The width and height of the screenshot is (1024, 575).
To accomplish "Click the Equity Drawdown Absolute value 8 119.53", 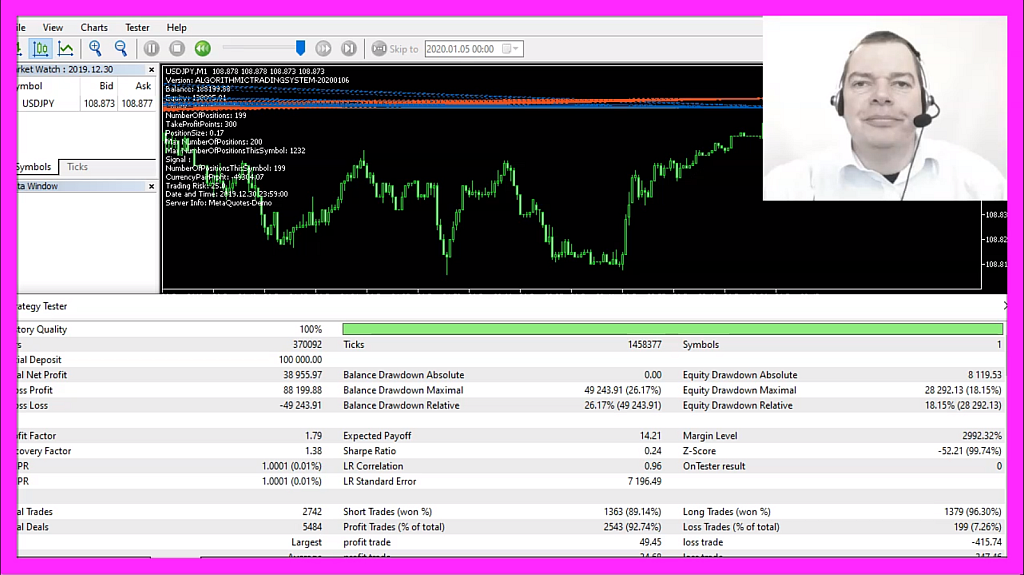I will (x=985, y=375).
